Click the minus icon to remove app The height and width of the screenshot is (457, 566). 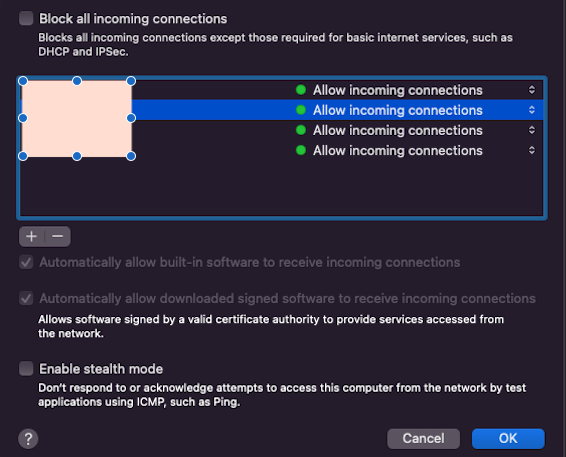[x=57, y=236]
